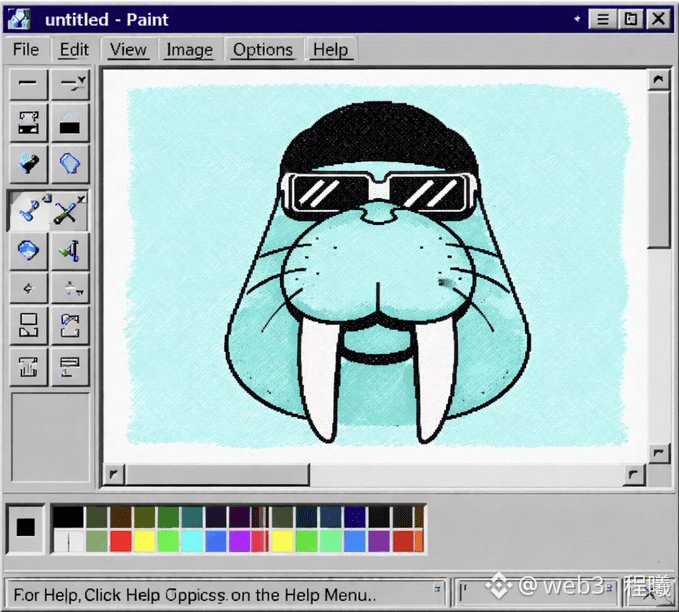Click the small diamond tool icon

click(28, 289)
